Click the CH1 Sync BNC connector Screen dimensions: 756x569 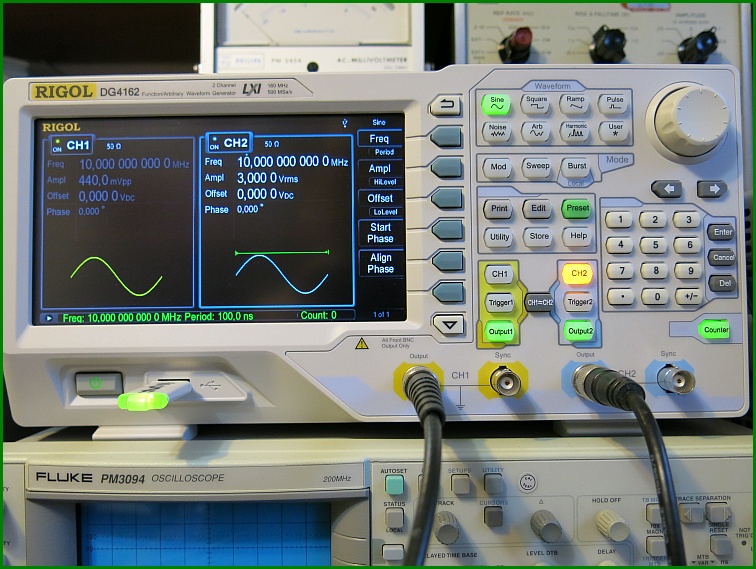(504, 382)
